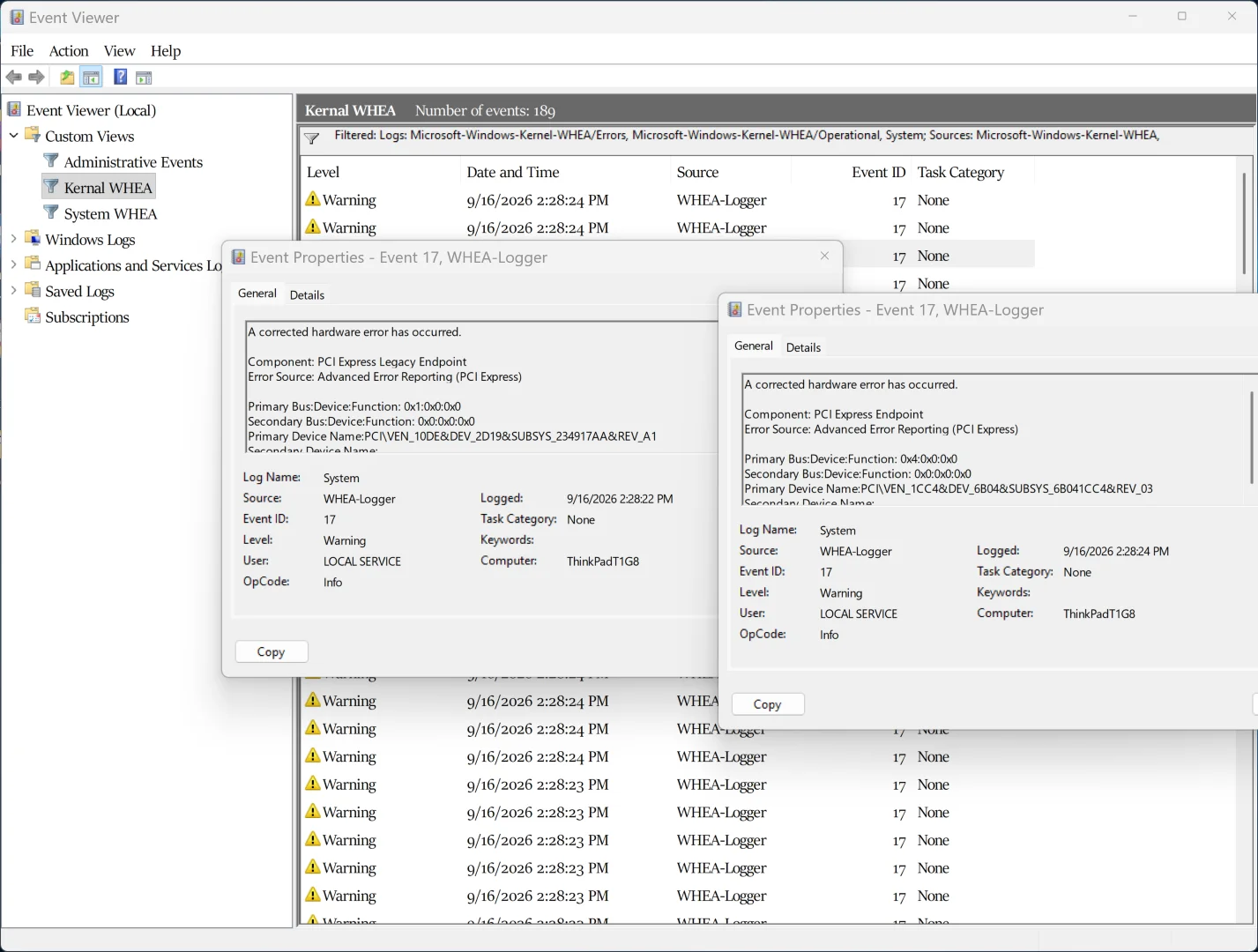Click Copy button in left Event Properties
Screen dimensions: 1258x952
pos(272,651)
